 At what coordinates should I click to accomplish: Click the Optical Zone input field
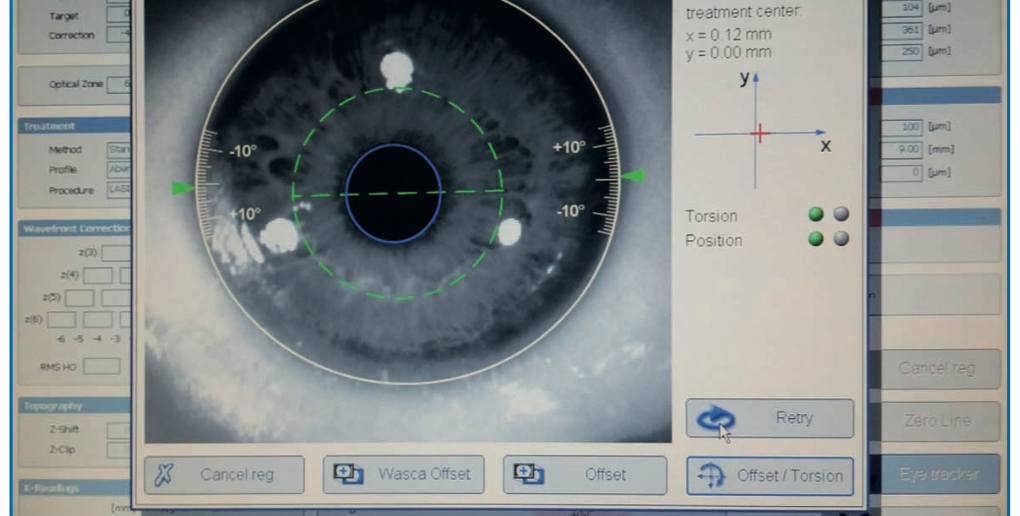[x=118, y=85]
